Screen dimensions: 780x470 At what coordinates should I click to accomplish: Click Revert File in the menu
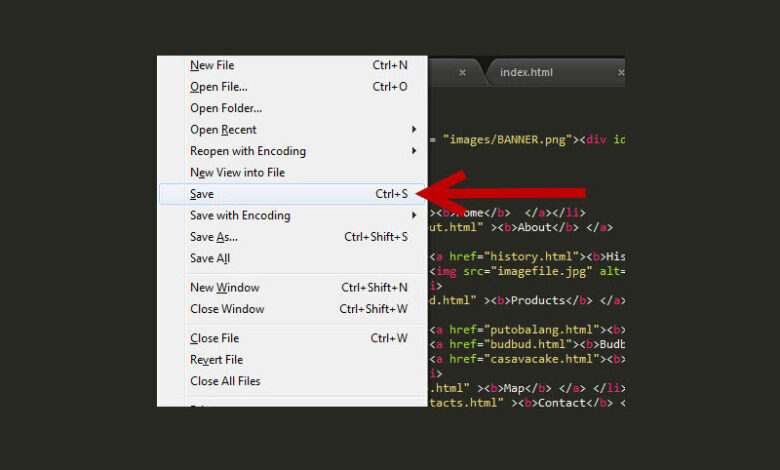(x=217, y=359)
